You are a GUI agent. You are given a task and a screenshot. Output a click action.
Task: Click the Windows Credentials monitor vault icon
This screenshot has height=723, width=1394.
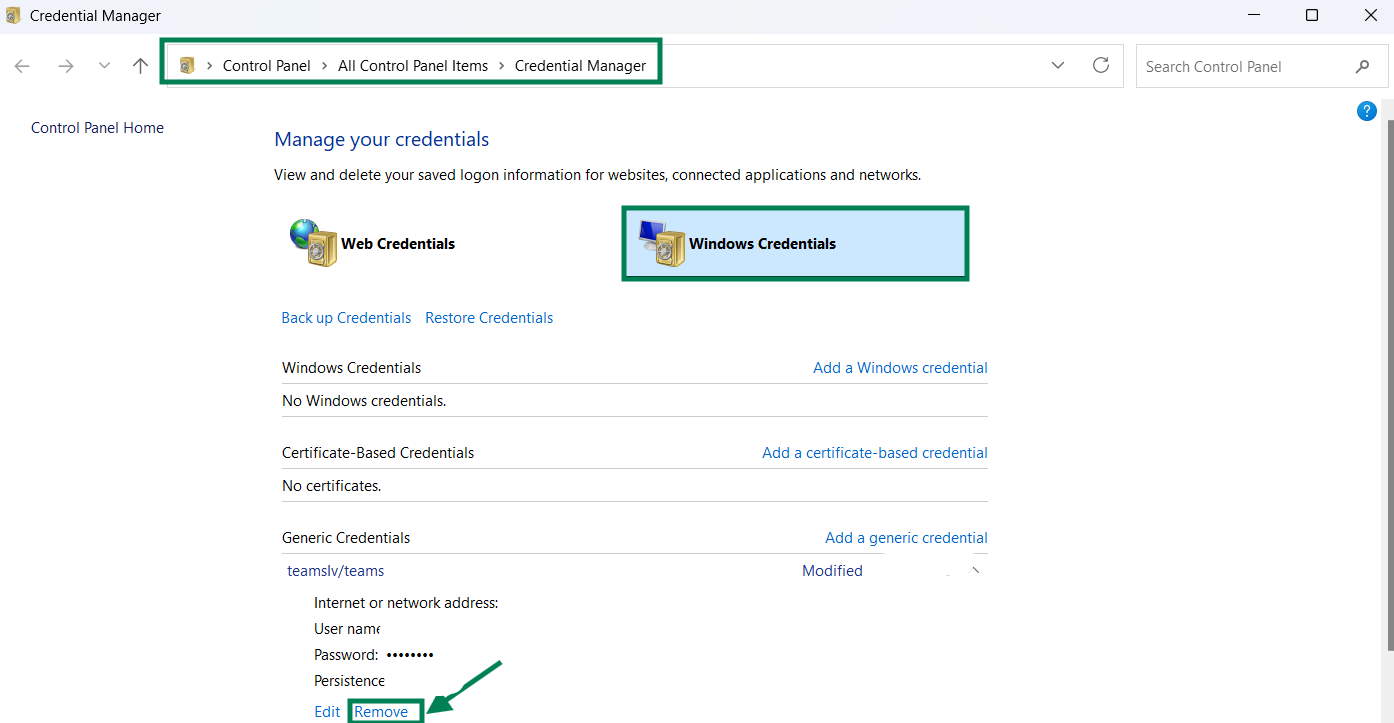tap(662, 243)
